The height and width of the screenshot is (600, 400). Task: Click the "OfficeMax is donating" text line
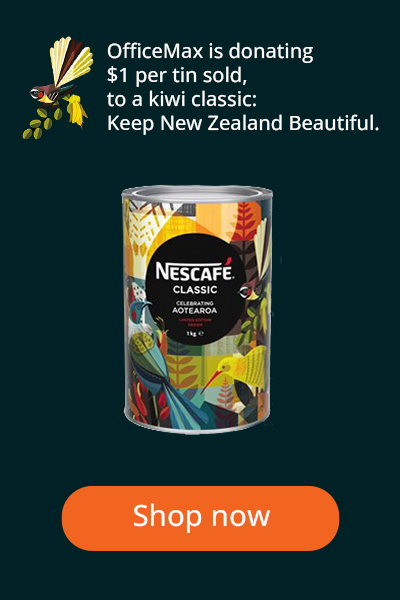click(210, 51)
